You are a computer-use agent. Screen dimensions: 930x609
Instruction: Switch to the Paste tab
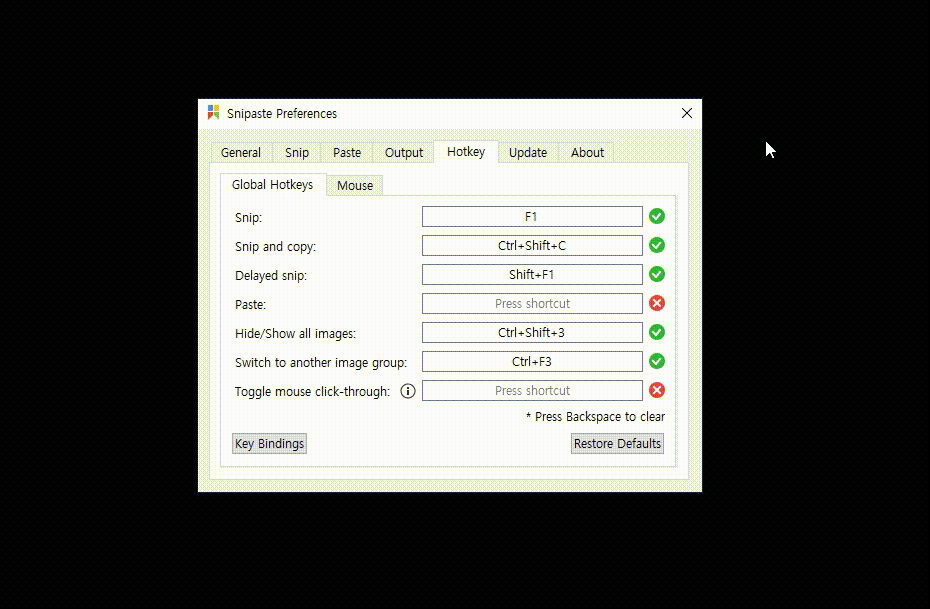347,152
